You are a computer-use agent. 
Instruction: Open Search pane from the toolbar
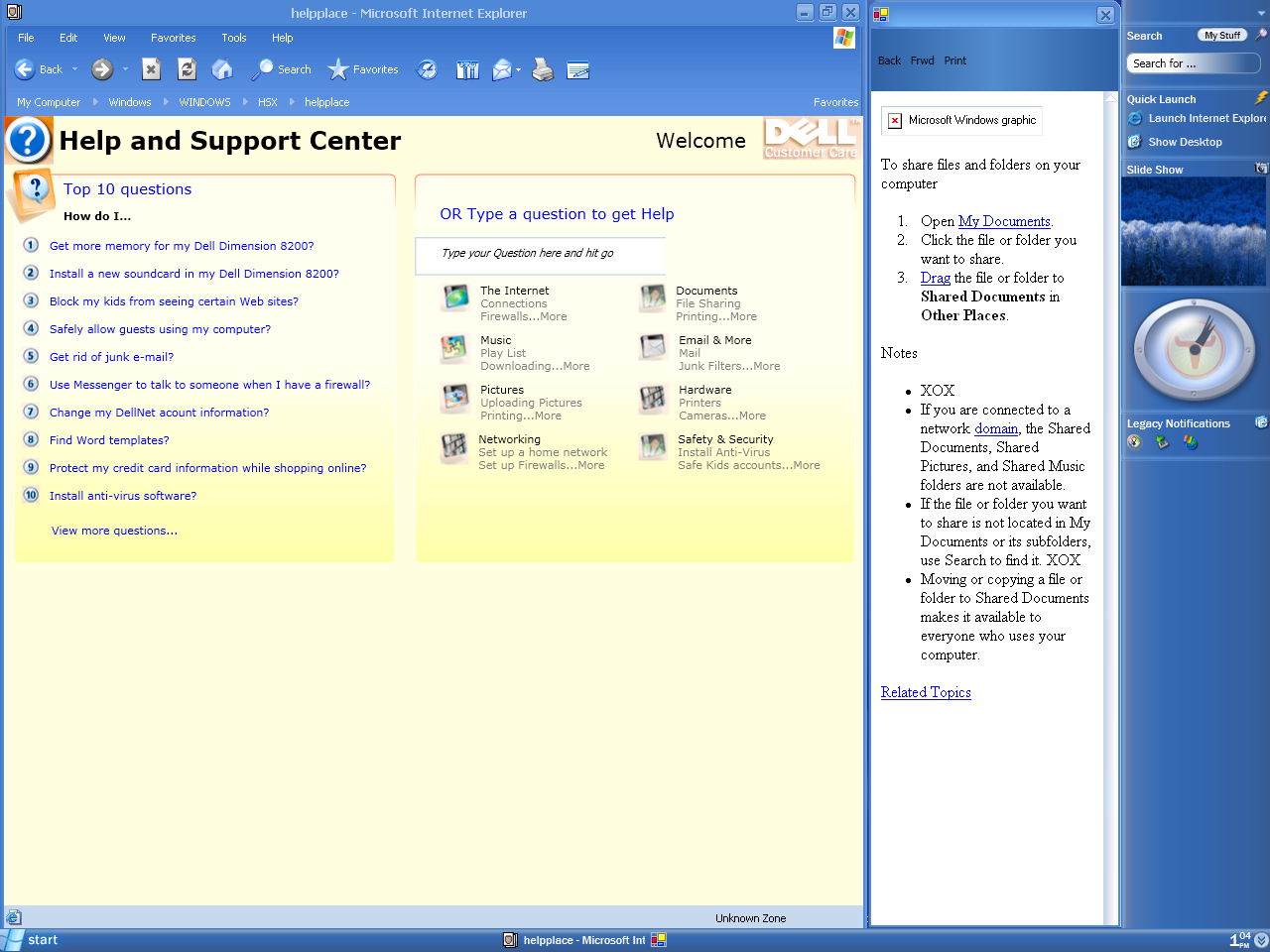282,69
